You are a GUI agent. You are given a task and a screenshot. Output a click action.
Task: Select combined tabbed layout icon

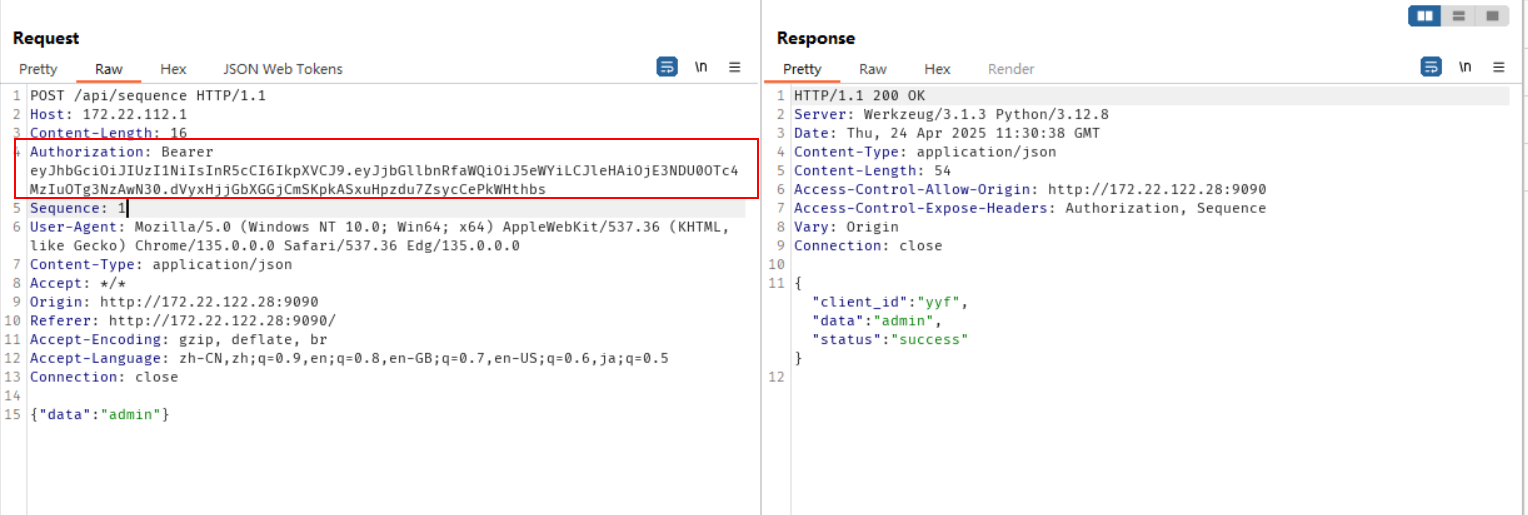(1492, 16)
